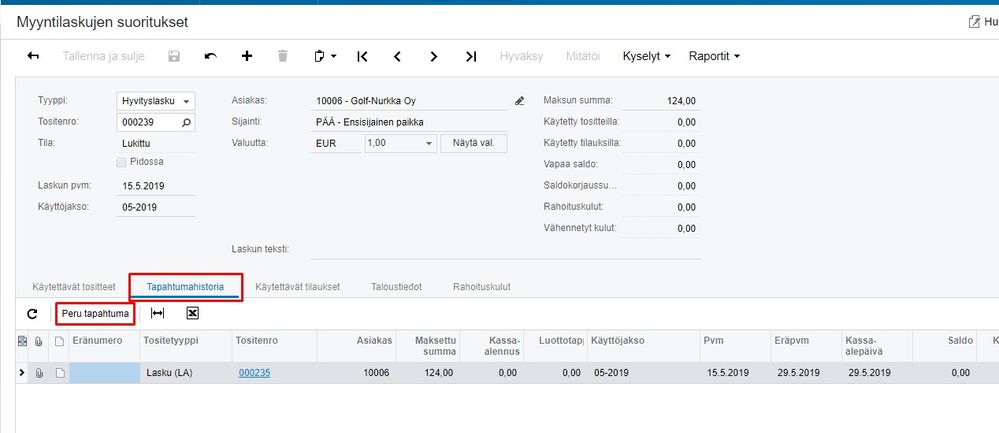Click Näytä val. button

coord(473,143)
